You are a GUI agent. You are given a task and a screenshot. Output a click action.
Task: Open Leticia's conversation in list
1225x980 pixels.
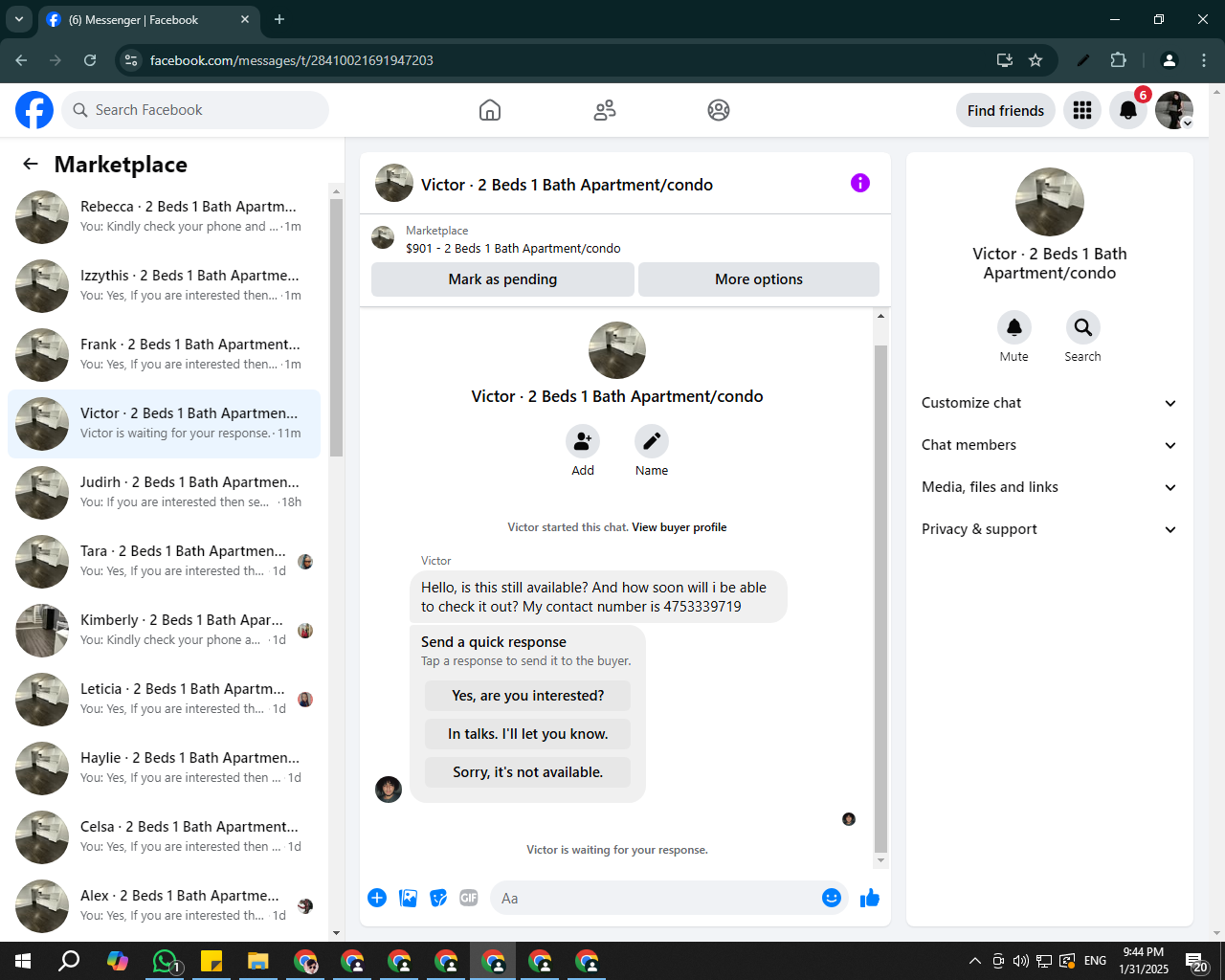164,700
